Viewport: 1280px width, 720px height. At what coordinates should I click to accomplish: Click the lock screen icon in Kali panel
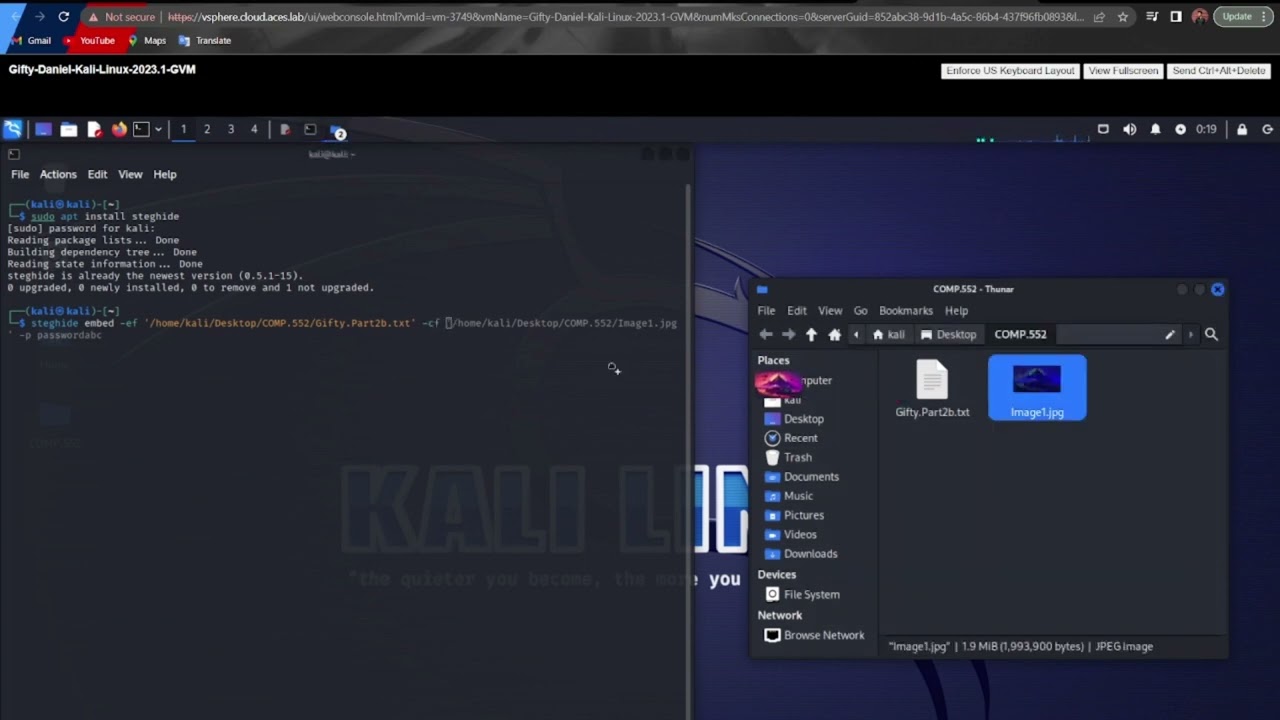1242,129
